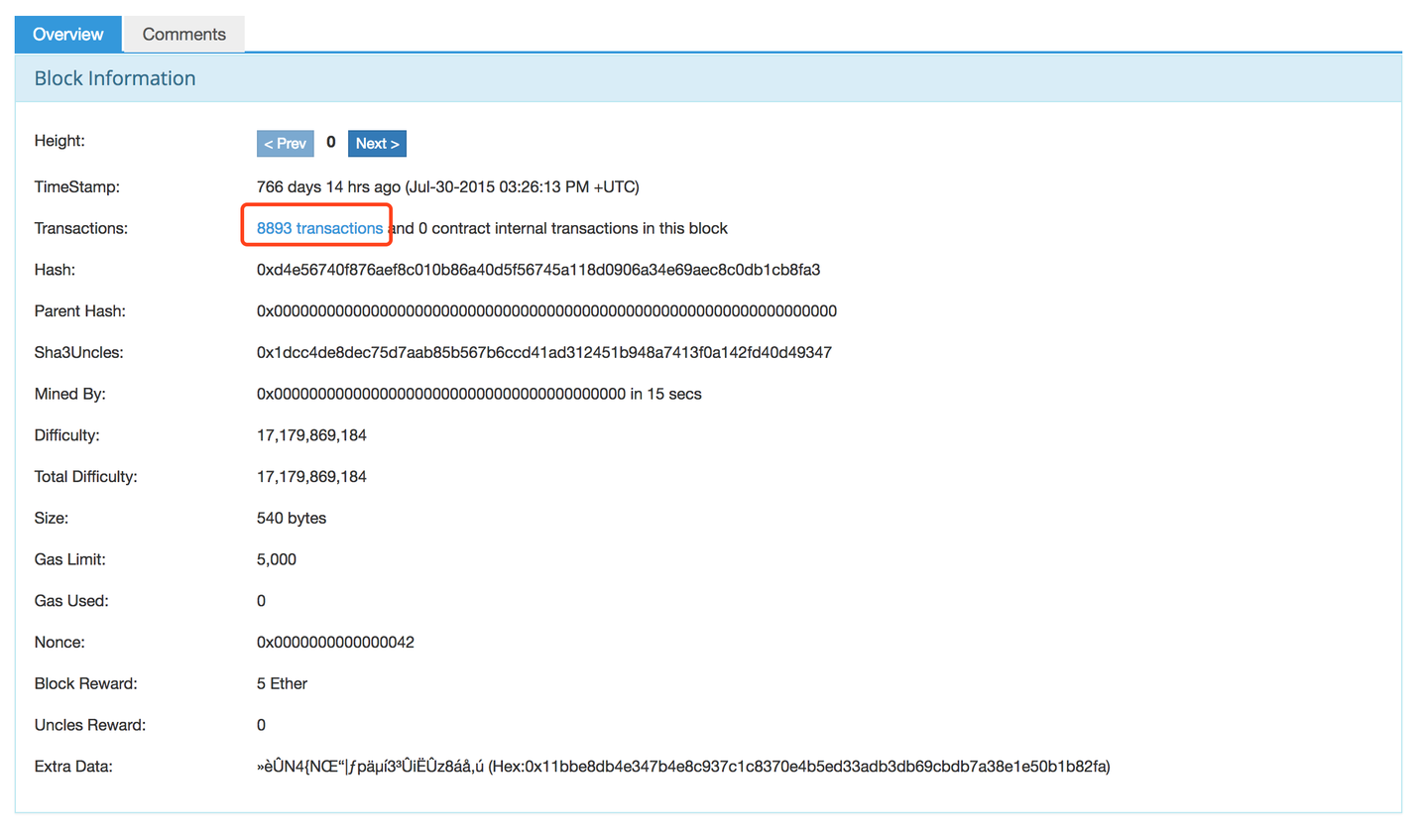
Task: Click the Difficulty label
Action: tap(67, 435)
